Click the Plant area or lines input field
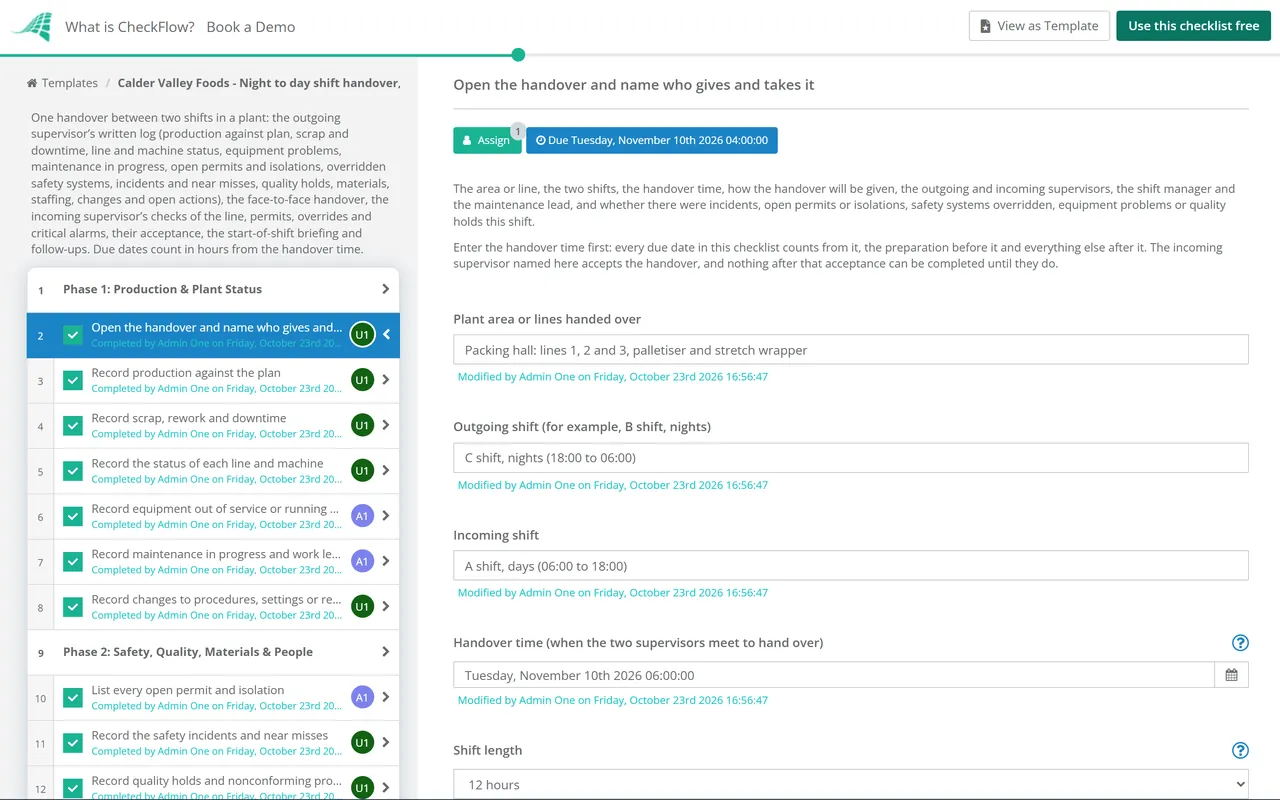The width and height of the screenshot is (1280, 800). [x=851, y=350]
